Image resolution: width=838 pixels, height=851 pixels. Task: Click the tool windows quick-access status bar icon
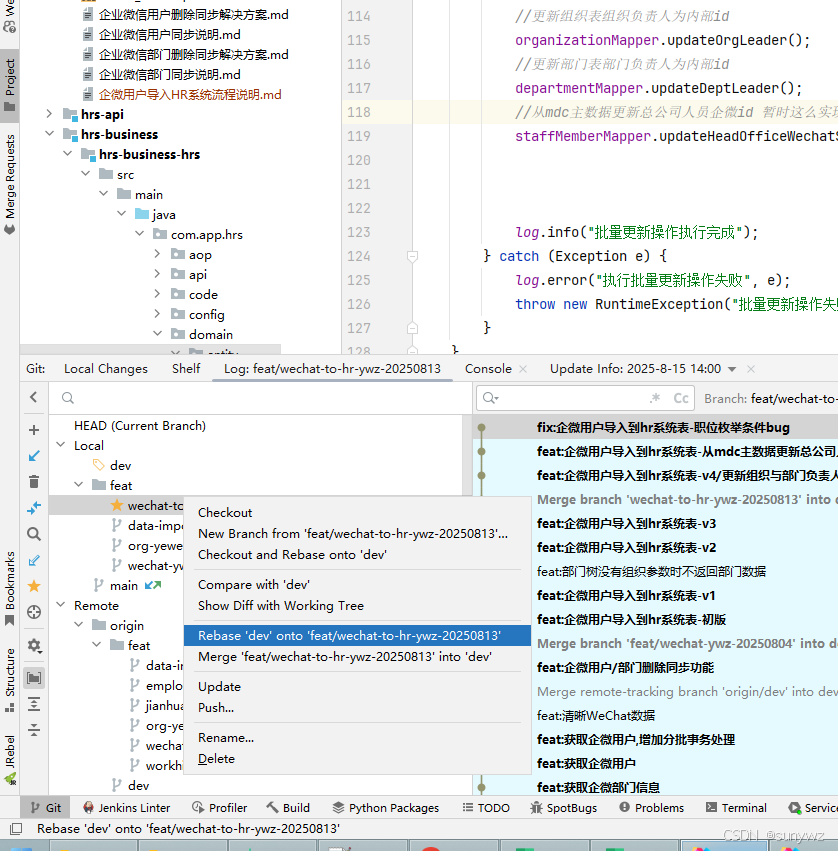coord(16,829)
